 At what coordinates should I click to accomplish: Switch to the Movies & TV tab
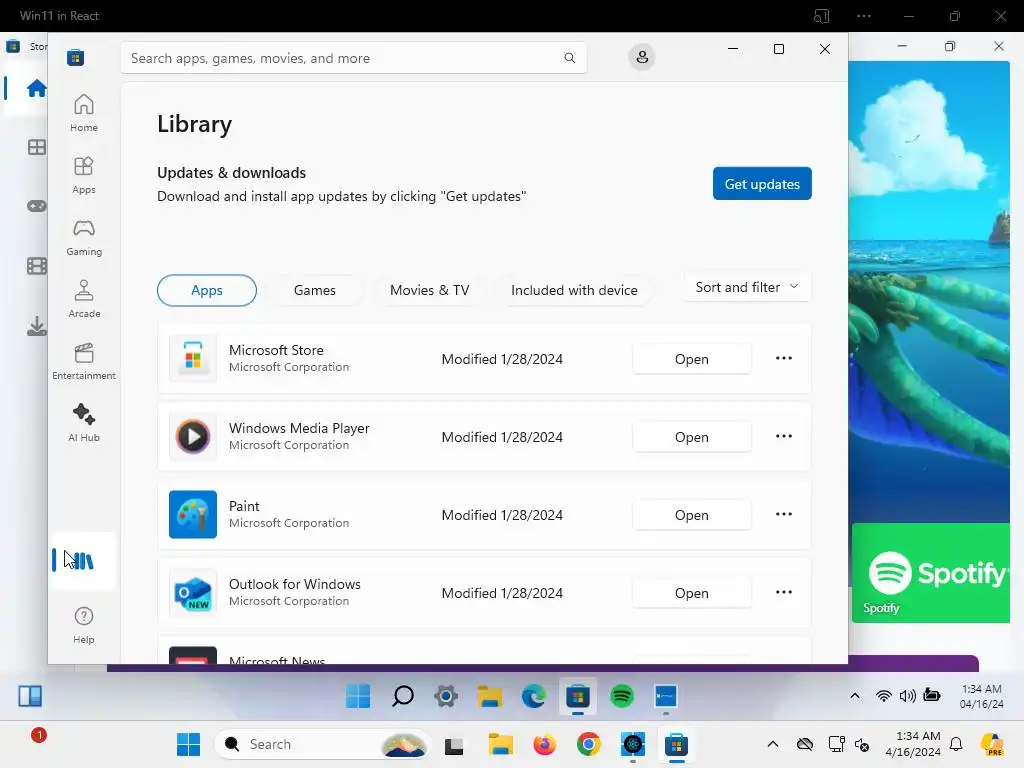tap(430, 290)
